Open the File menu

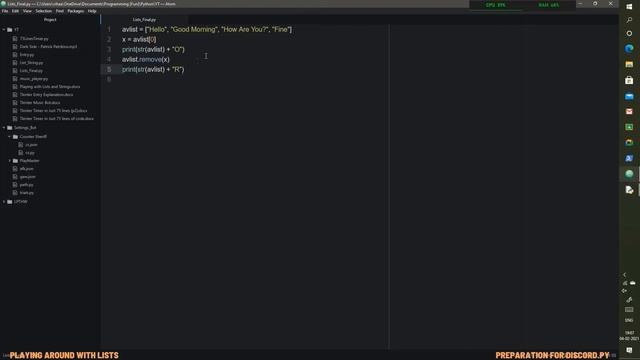[x=5, y=11]
